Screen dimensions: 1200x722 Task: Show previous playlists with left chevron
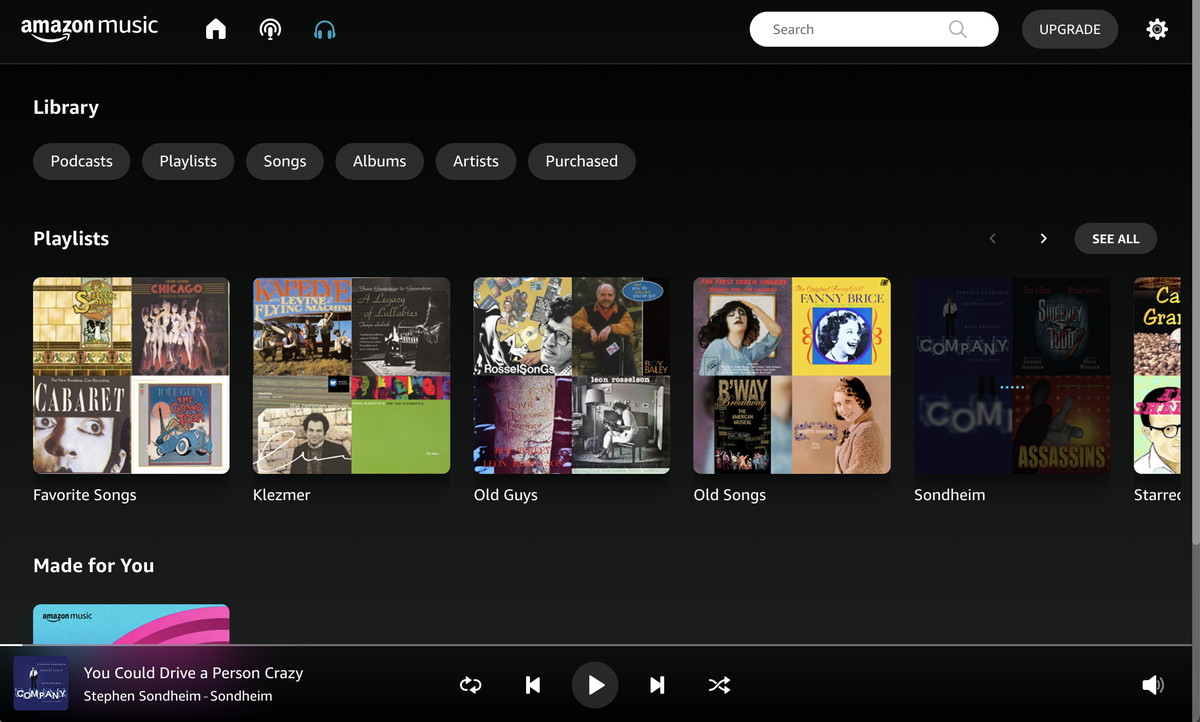pos(993,239)
